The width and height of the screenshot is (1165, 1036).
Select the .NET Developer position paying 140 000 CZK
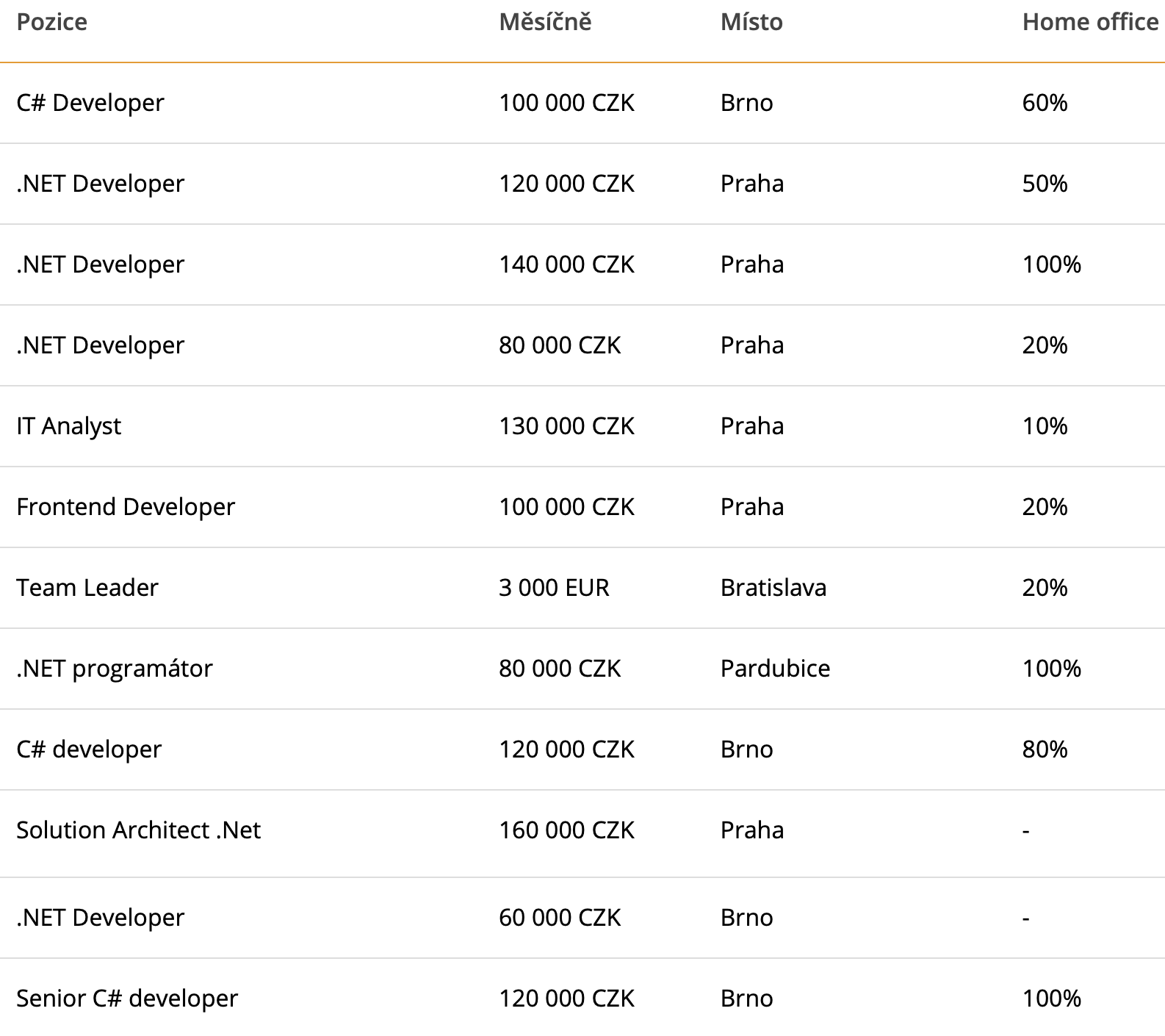click(x=100, y=265)
